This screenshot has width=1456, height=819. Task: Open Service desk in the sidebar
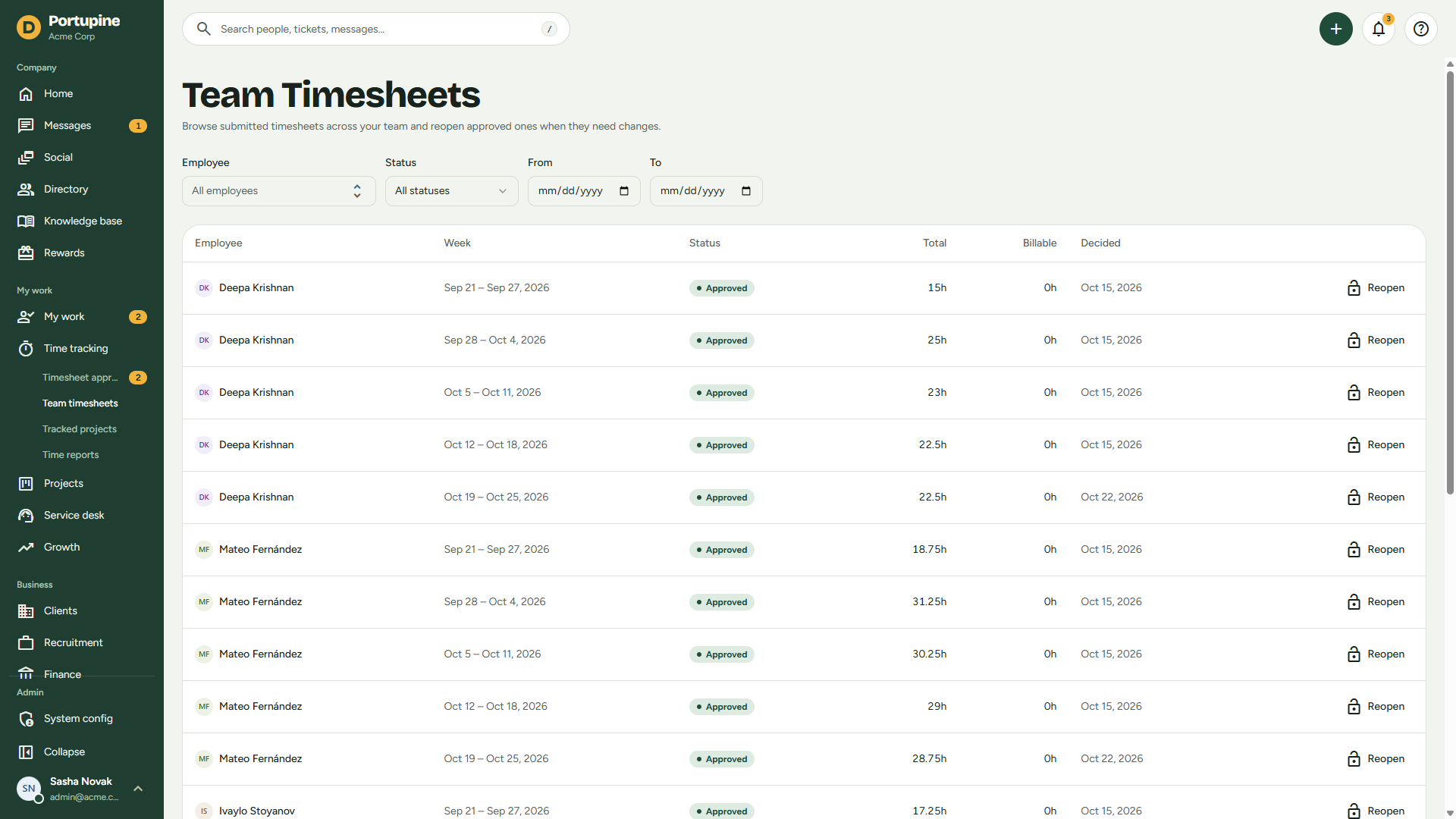[x=82, y=516]
